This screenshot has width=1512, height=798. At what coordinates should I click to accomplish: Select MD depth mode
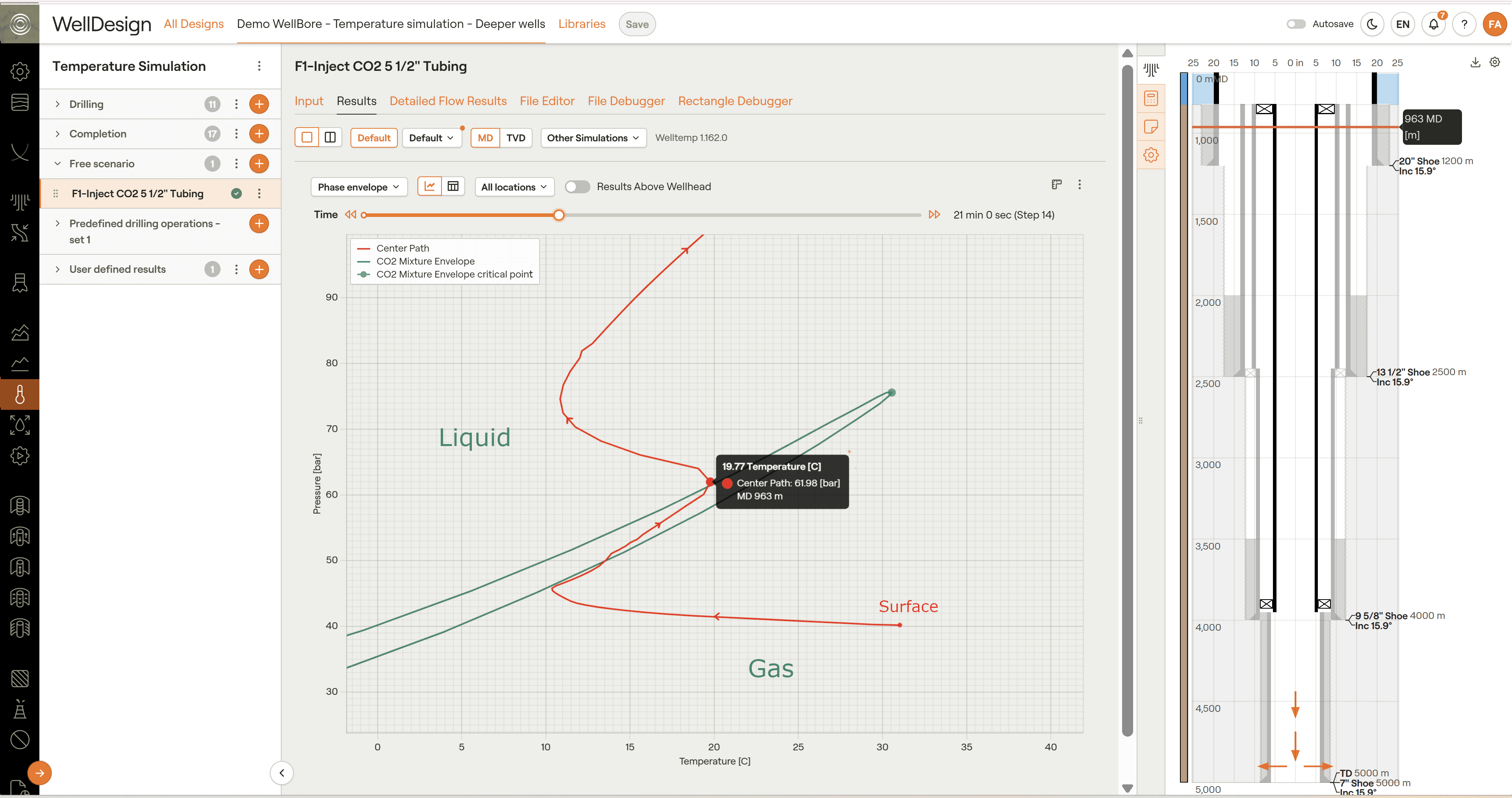coord(485,138)
